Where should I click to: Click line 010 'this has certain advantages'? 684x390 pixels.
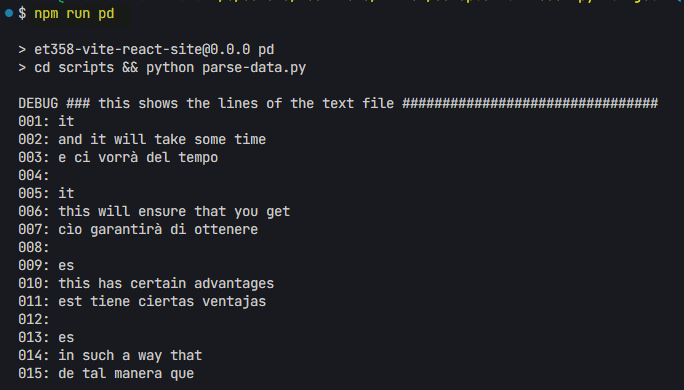click(x=166, y=284)
